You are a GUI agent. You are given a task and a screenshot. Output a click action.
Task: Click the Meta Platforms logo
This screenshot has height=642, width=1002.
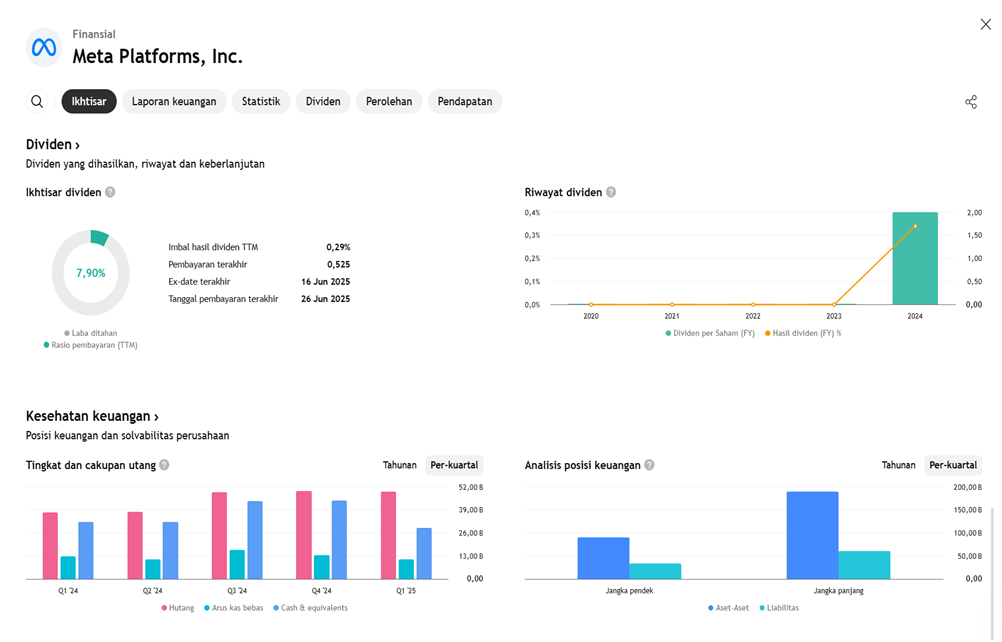click(44, 47)
